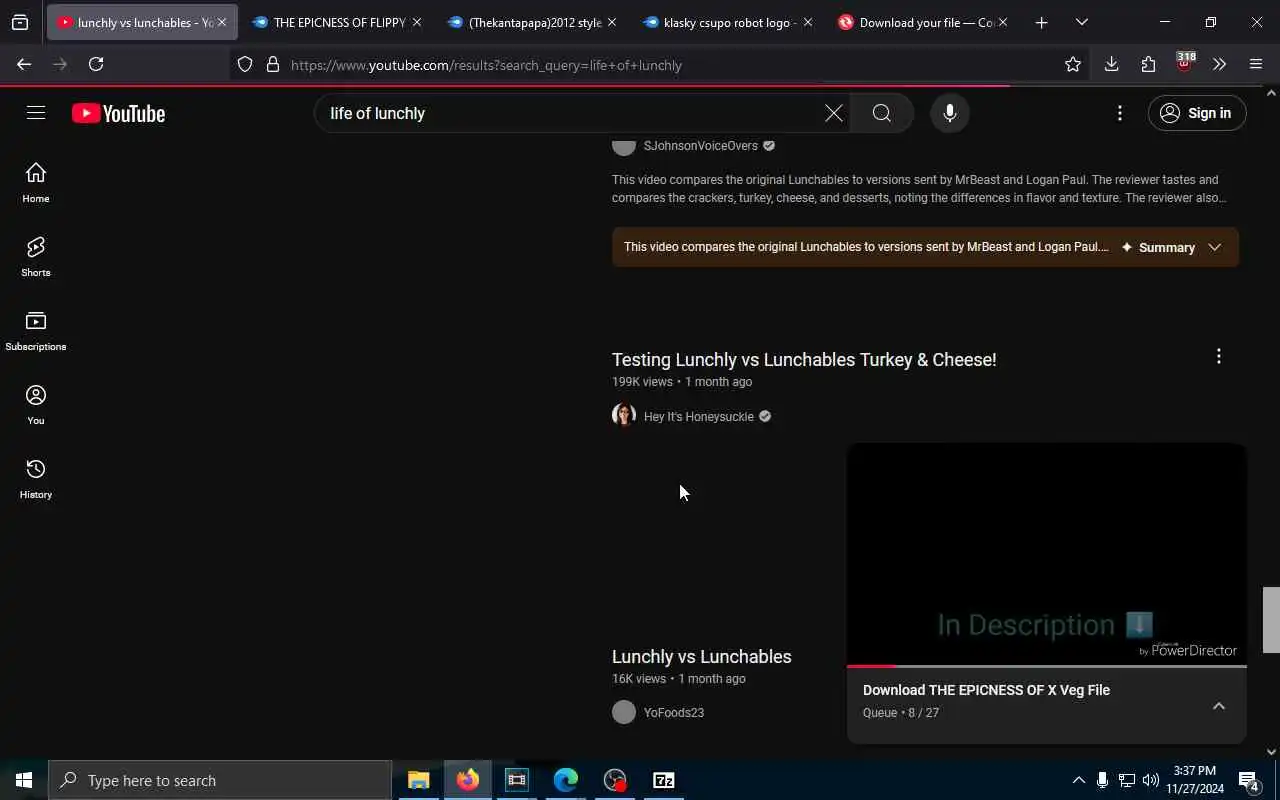The height and width of the screenshot is (800, 1280).
Task: Run search with the magnifier button
Action: 881,113
